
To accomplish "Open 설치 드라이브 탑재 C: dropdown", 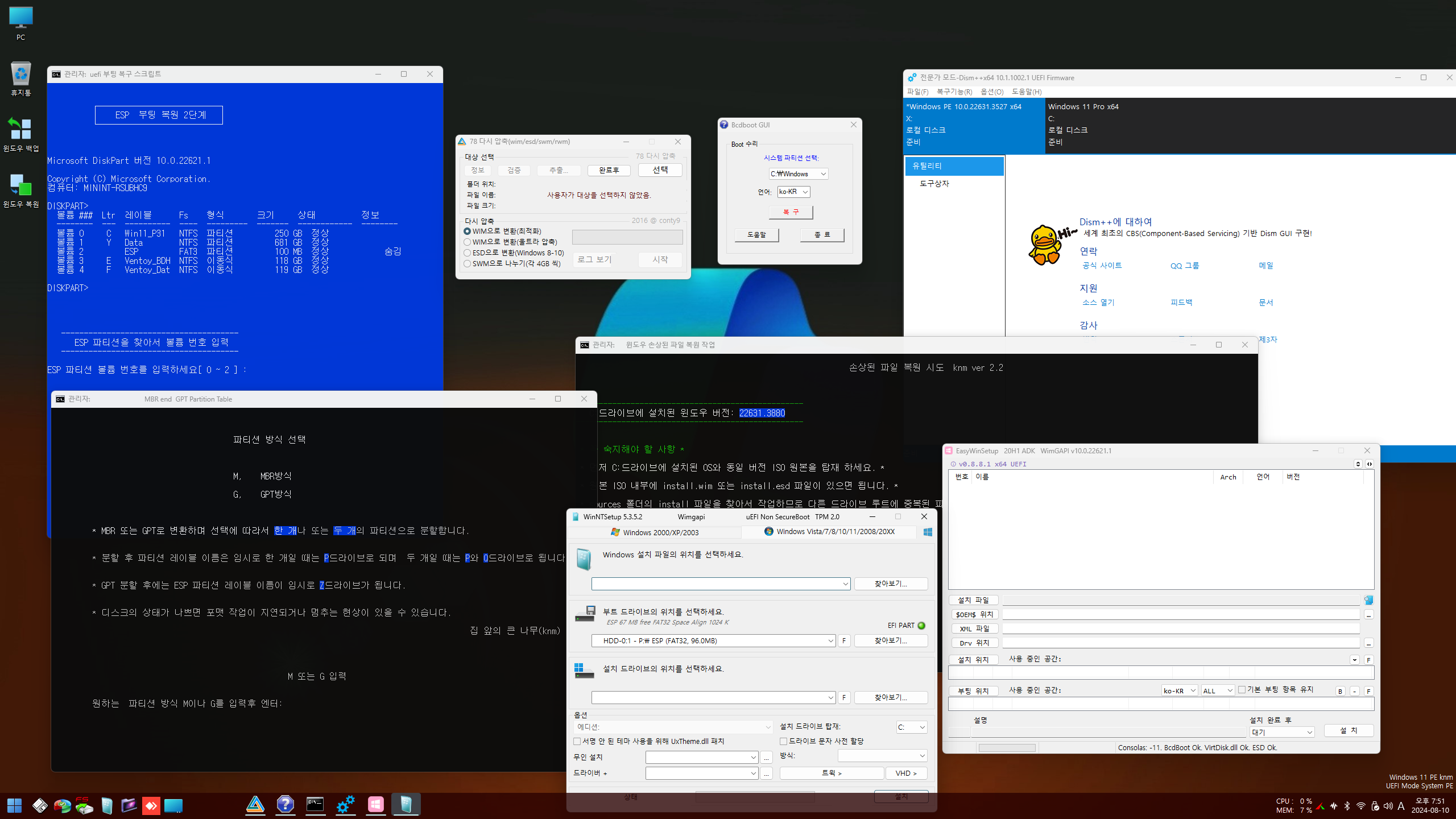I will [x=912, y=727].
